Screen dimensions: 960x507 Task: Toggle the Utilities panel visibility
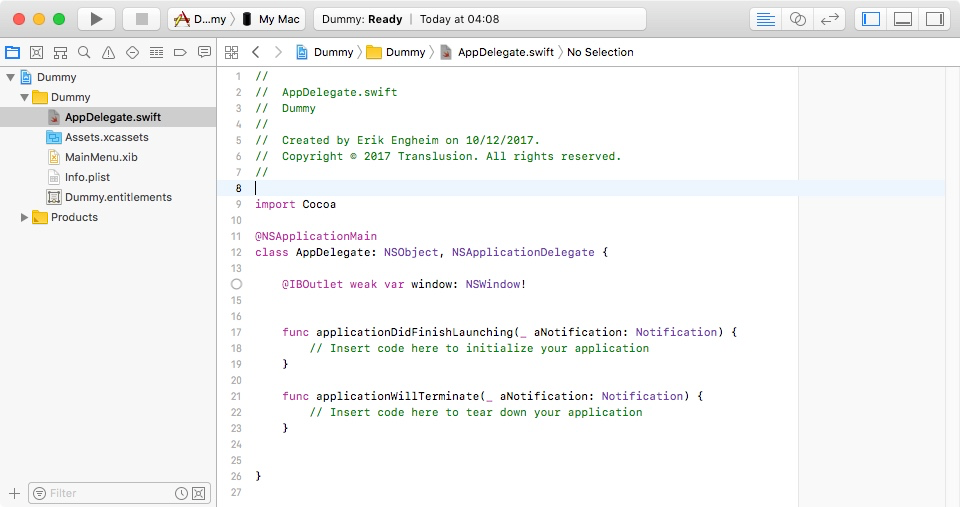(x=935, y=19)
